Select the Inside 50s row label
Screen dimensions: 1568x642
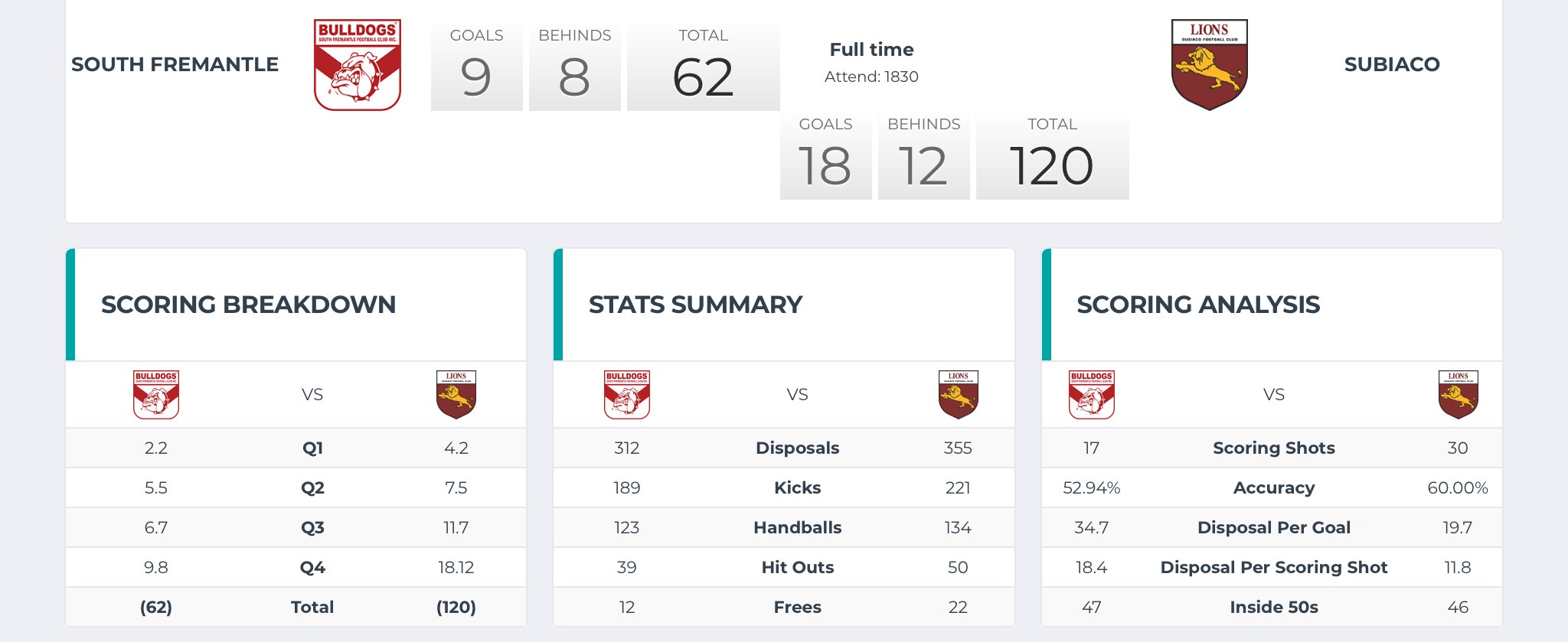pyautogui.click(x=1273, y=608)
